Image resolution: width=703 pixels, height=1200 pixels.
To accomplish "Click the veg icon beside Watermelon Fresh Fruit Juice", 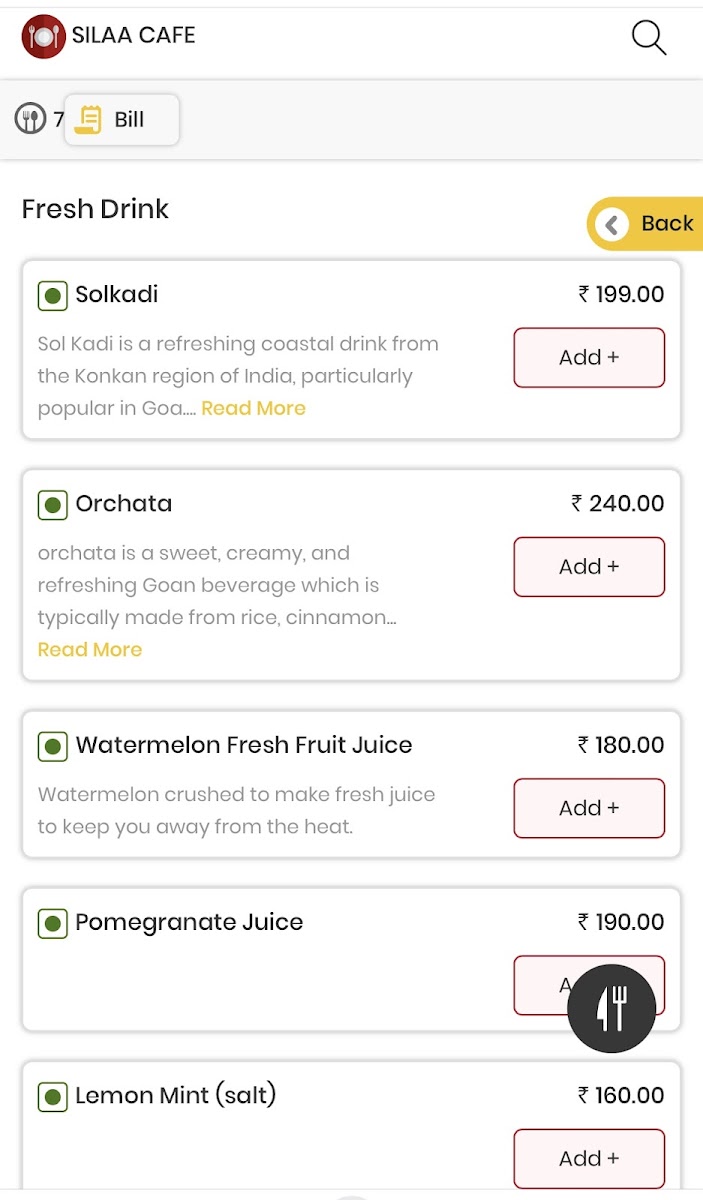I will click(52, 746).
